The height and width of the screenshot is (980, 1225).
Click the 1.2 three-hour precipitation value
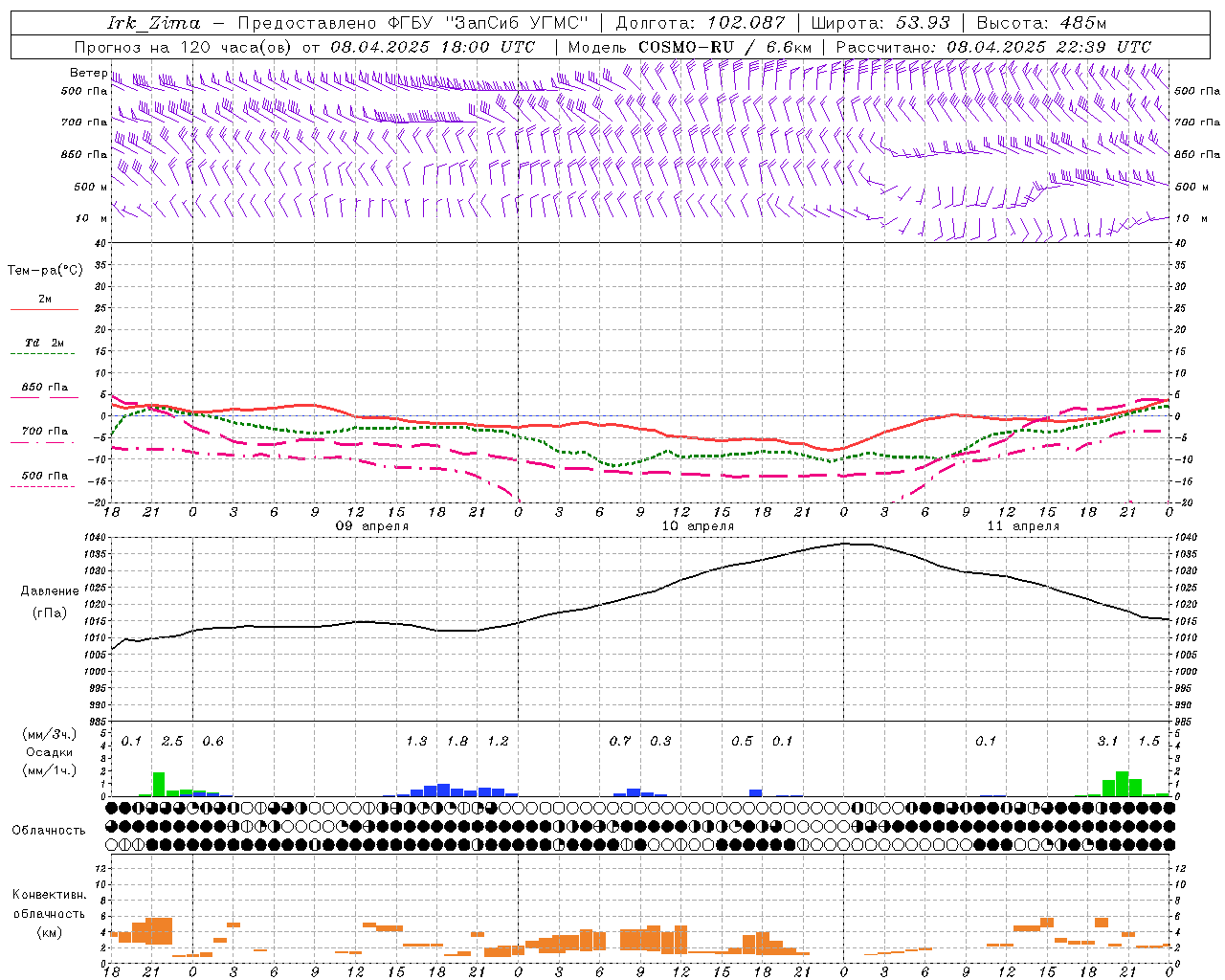coord(498,742)
